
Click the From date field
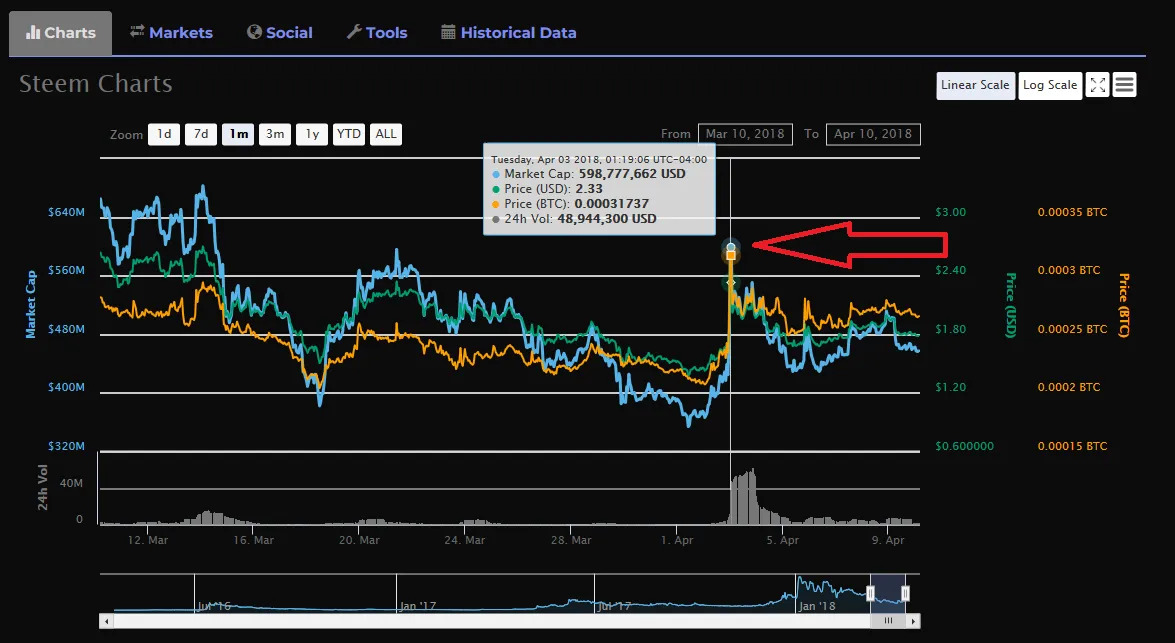[745, 134]
